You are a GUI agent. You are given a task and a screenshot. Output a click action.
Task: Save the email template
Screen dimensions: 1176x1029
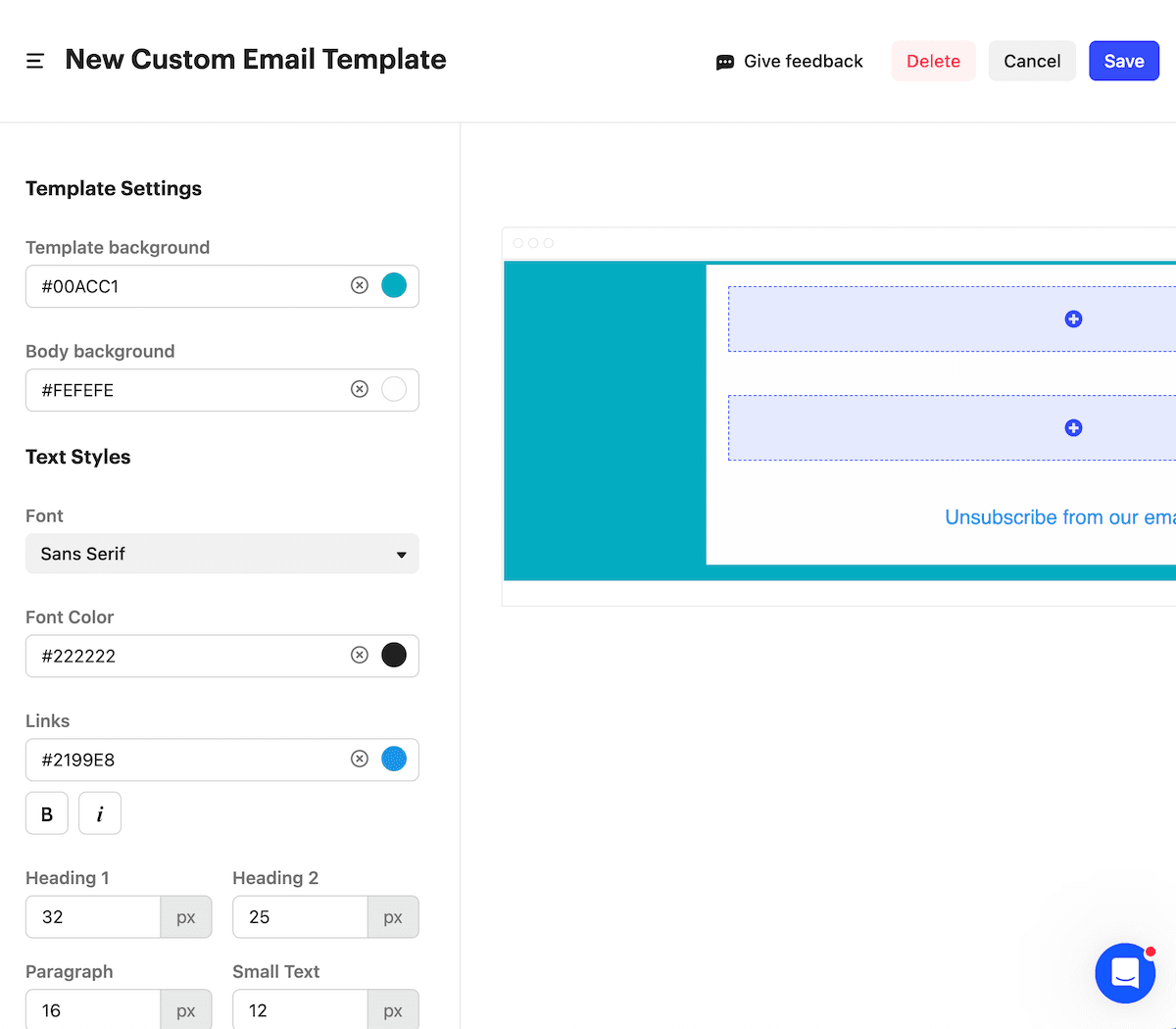coord(1124,61)
